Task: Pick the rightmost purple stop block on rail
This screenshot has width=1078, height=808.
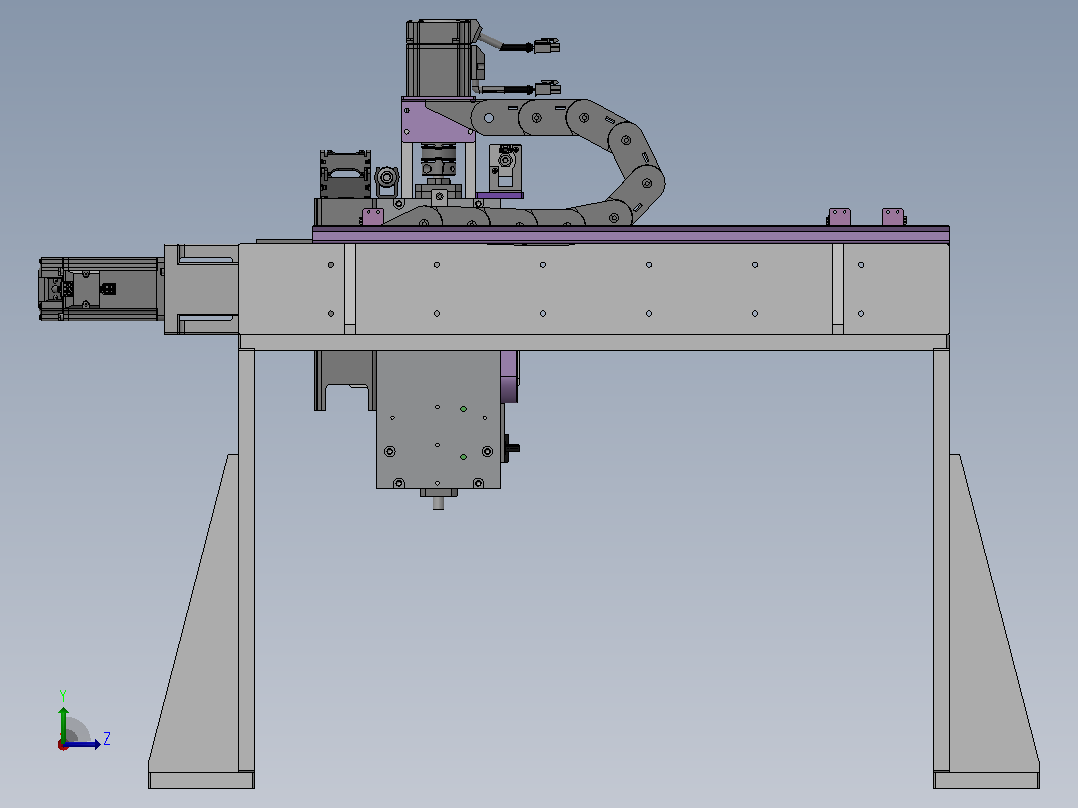Action: 892,217
